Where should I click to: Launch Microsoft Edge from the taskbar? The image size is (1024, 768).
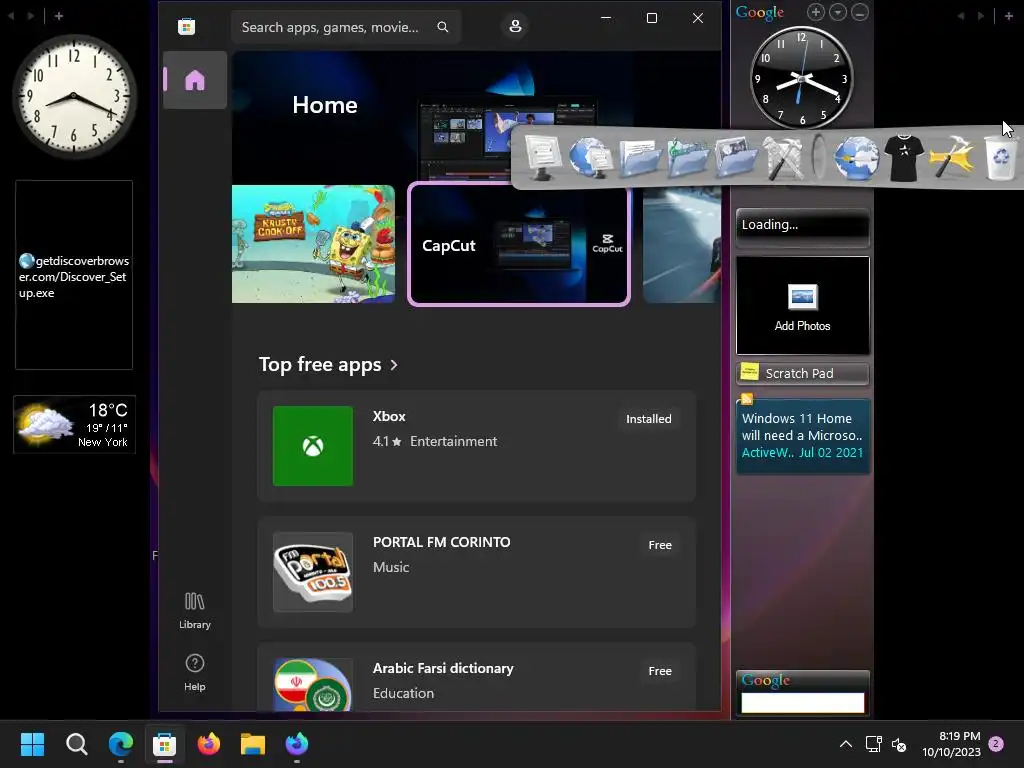(120, 744)
